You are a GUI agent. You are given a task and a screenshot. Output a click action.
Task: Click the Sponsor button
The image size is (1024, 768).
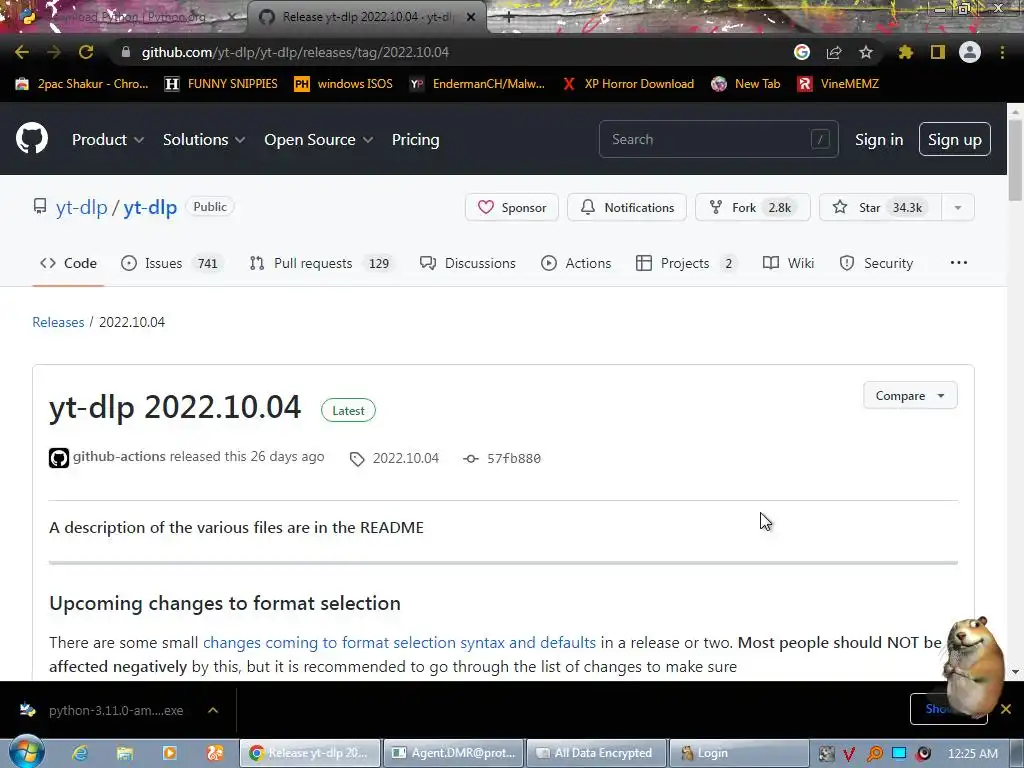tap(511, 208)
